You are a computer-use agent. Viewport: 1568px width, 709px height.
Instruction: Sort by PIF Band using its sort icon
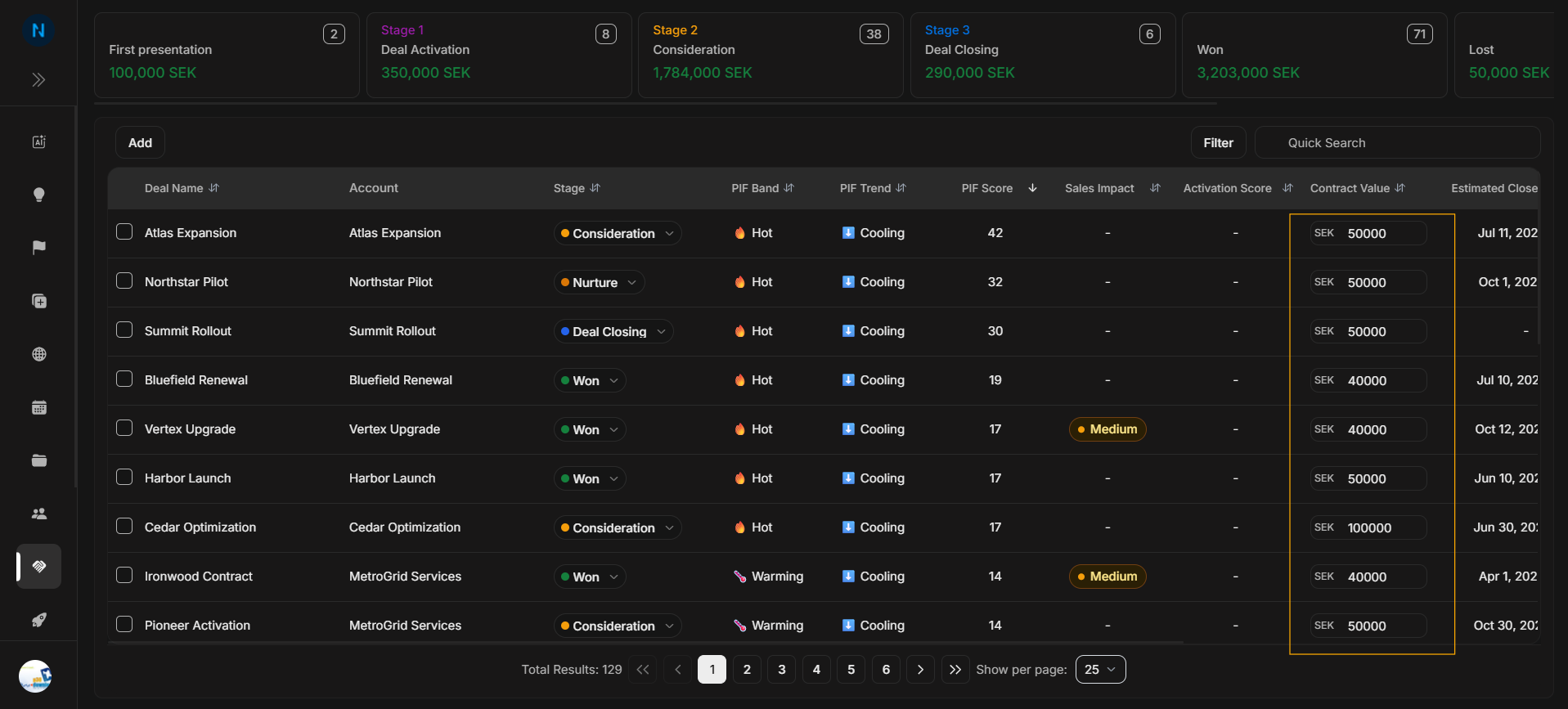[x=789, y=188]
